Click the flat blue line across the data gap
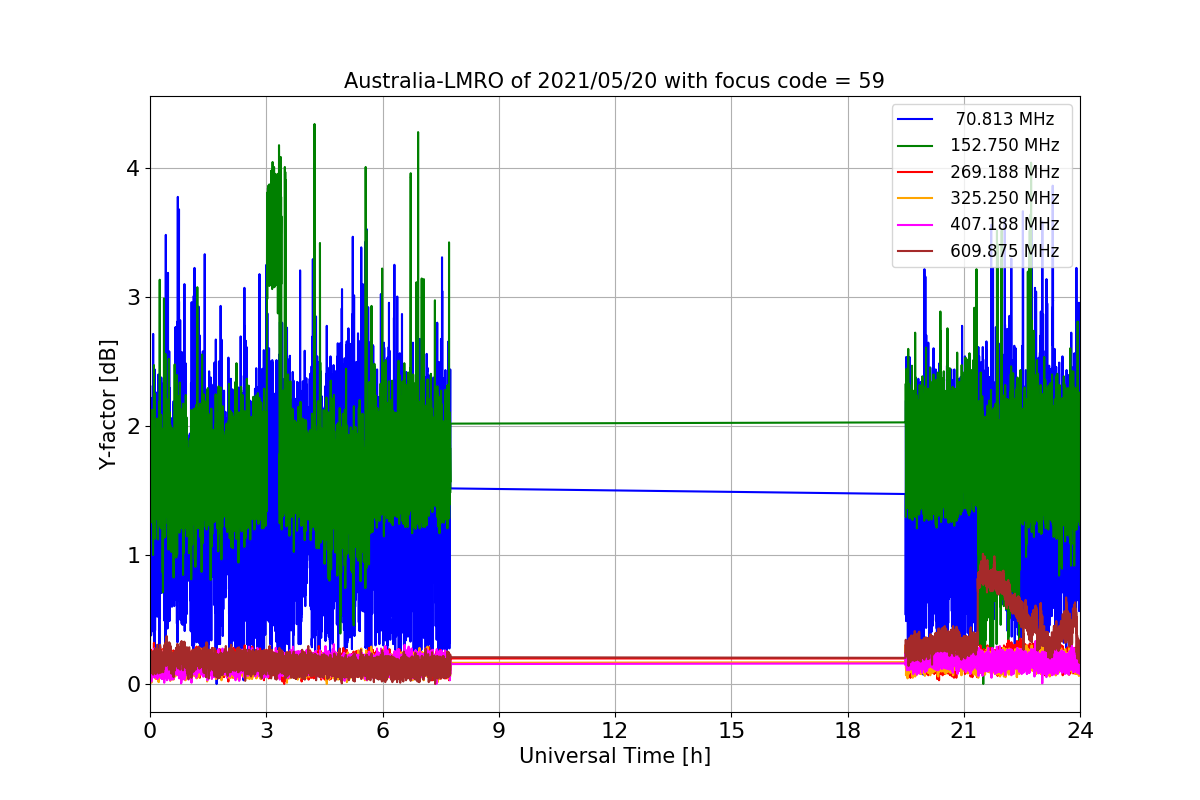This screenshot has height=800, width=1200. click(678, 491)
